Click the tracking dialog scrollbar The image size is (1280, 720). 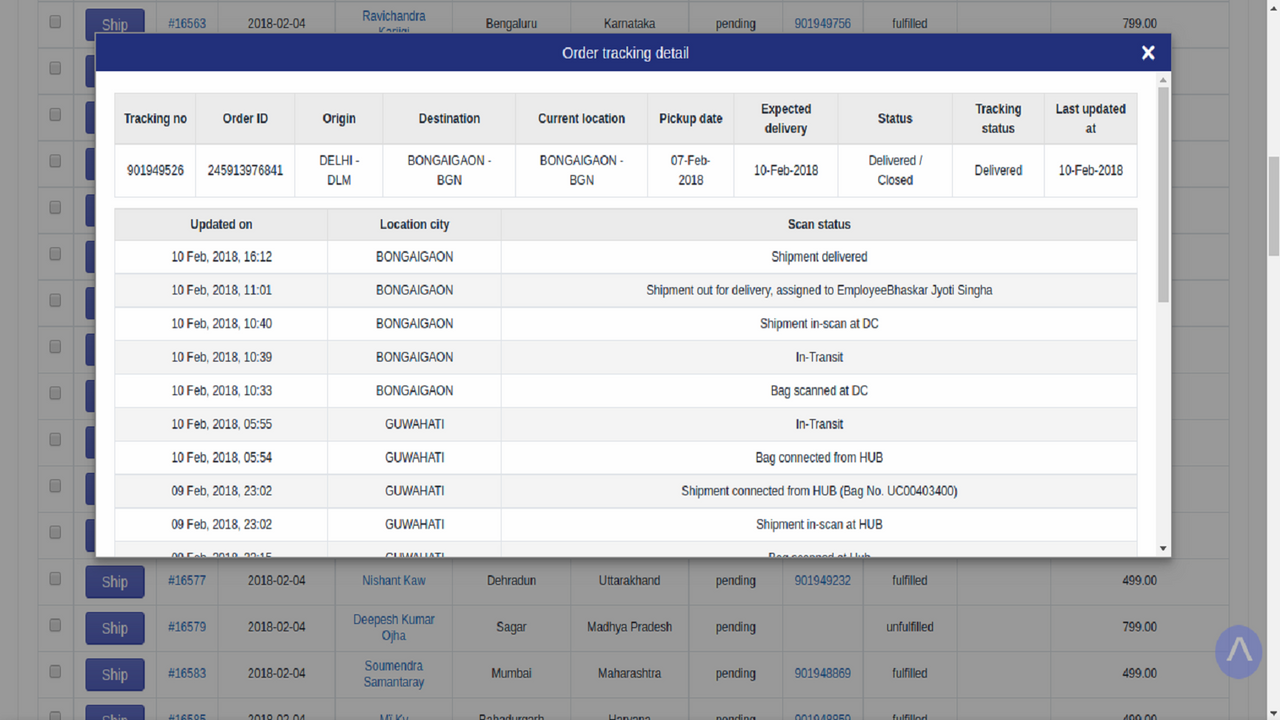[x=1162, y=190]
